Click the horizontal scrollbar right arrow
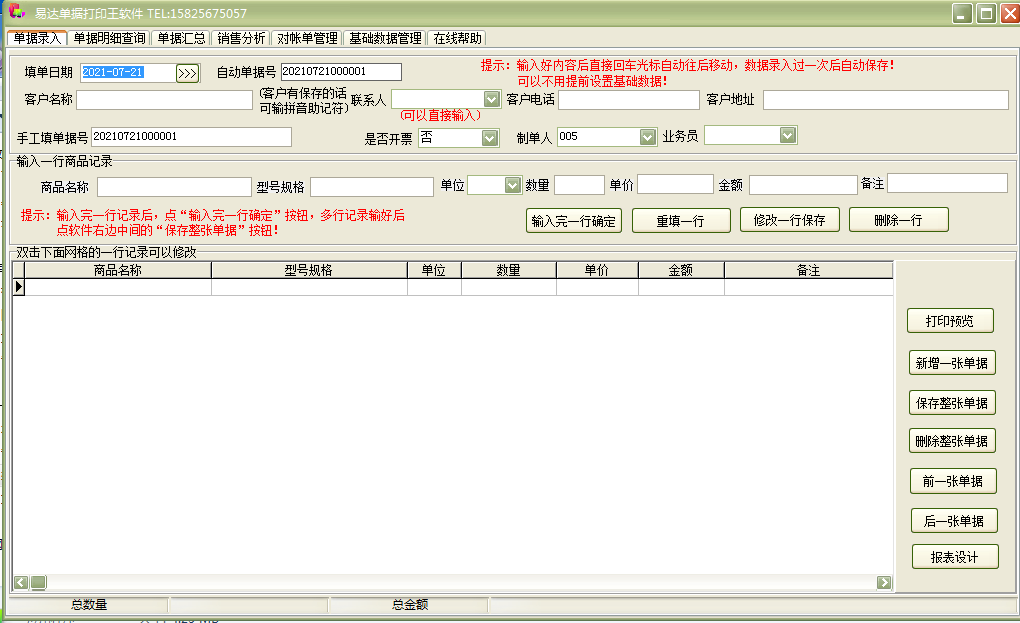The width and height of the screenshot is (1020, 623). click(x=885, y=581)
